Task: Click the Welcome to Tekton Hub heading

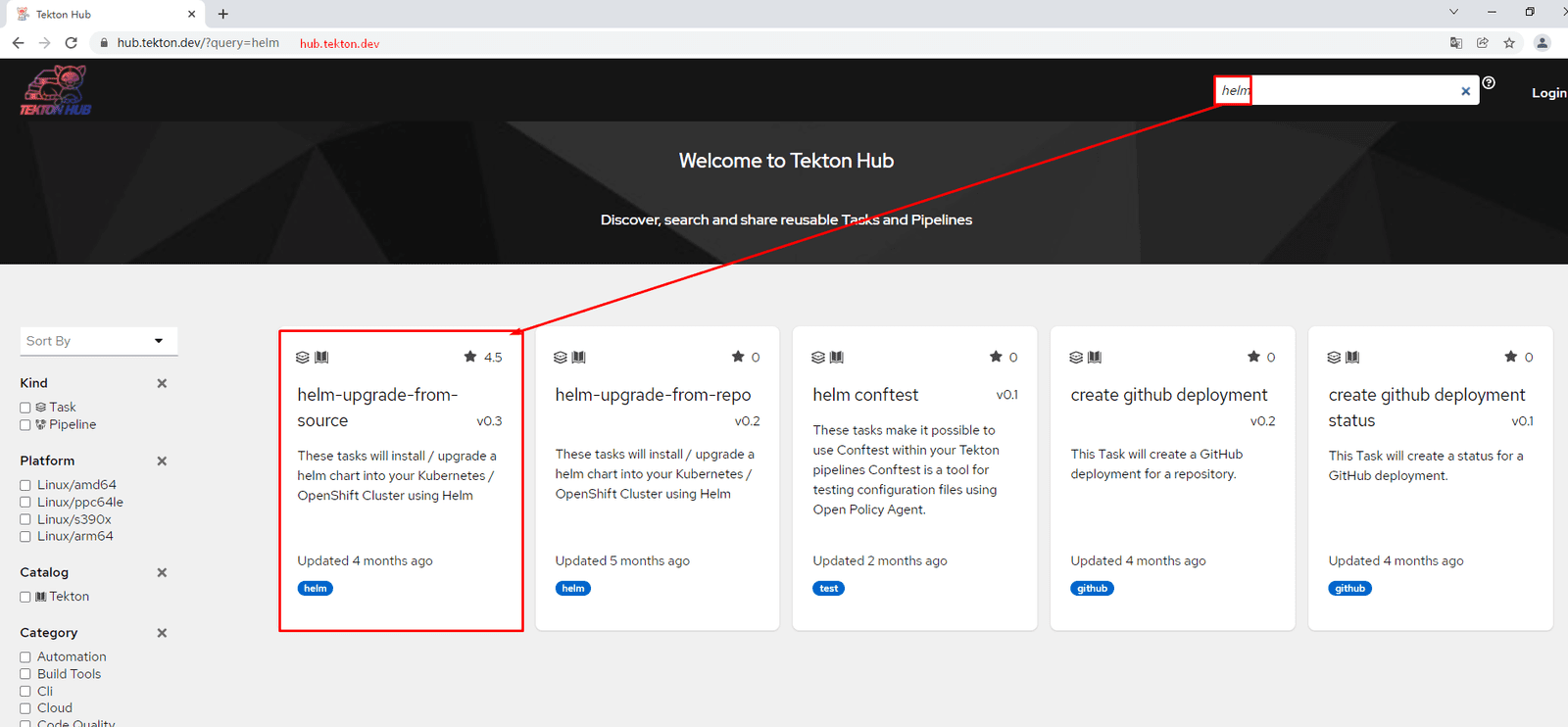Action: click(x=786, y=161)
